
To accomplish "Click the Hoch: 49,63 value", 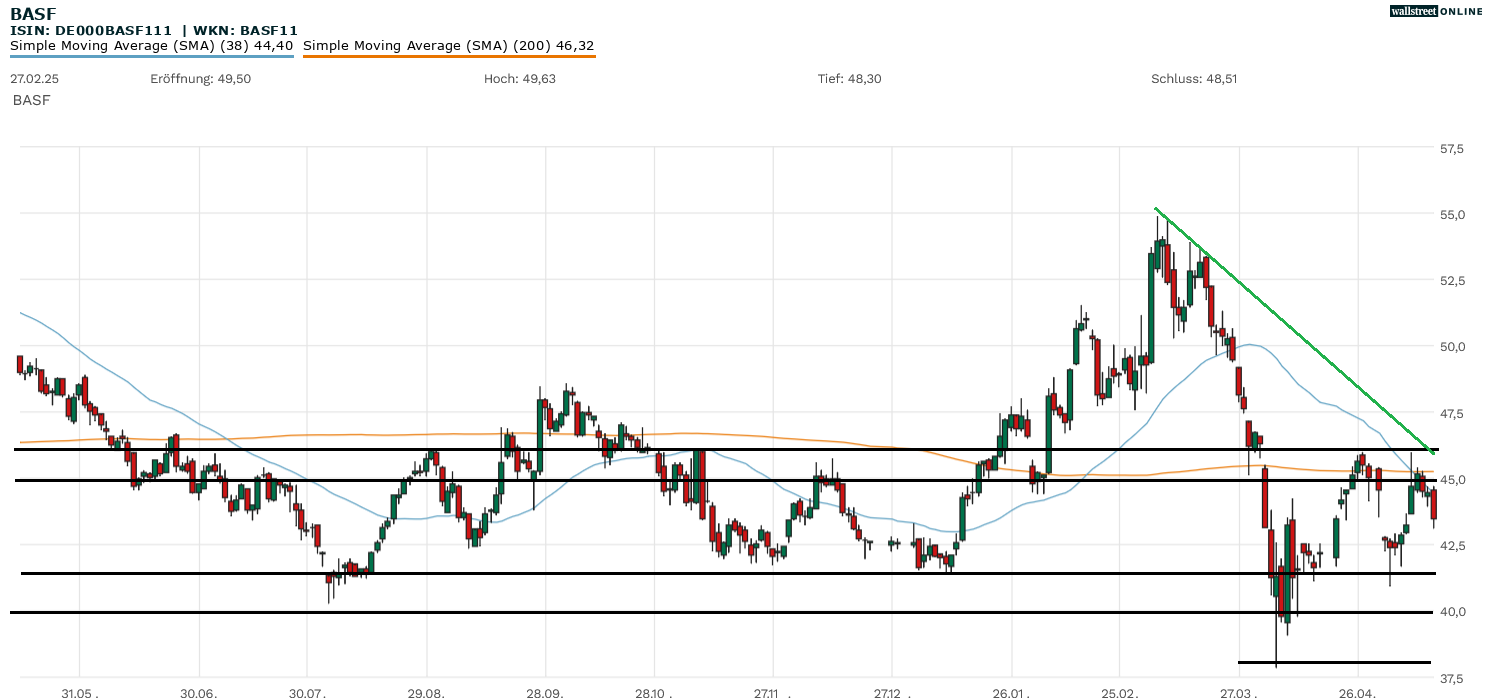I will (x=519, y=78).
